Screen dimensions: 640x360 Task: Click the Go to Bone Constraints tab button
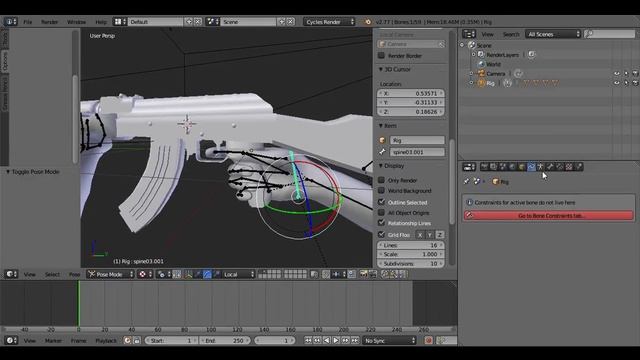tap(549, 216)
